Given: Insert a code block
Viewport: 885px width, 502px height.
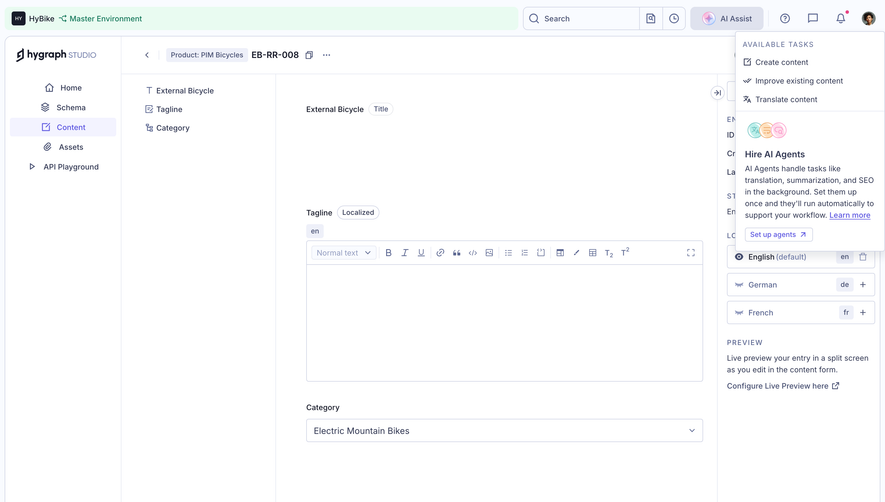Looking at the screenshot, I should click(473, 253).
